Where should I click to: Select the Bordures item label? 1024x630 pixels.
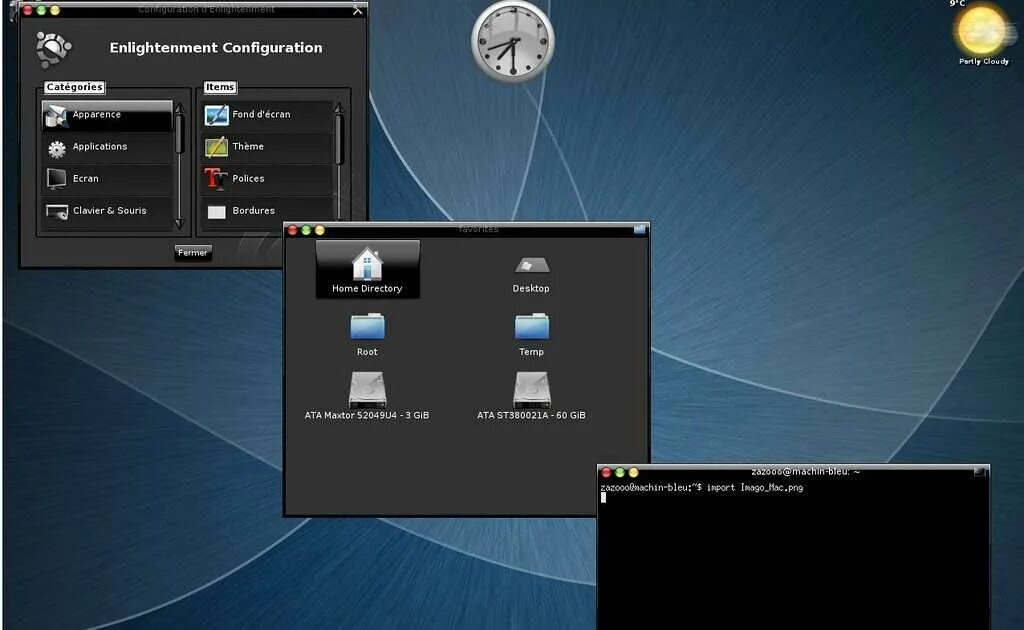253,211
